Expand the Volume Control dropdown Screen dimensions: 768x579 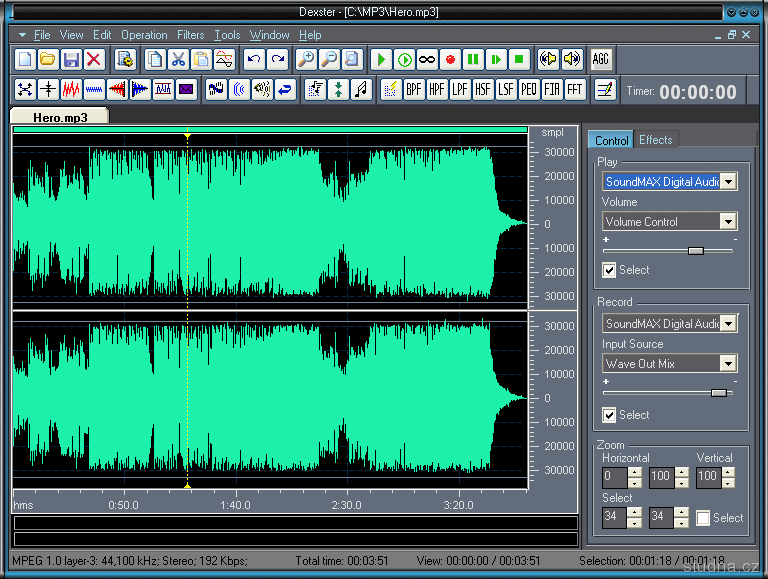pos(728,222)
